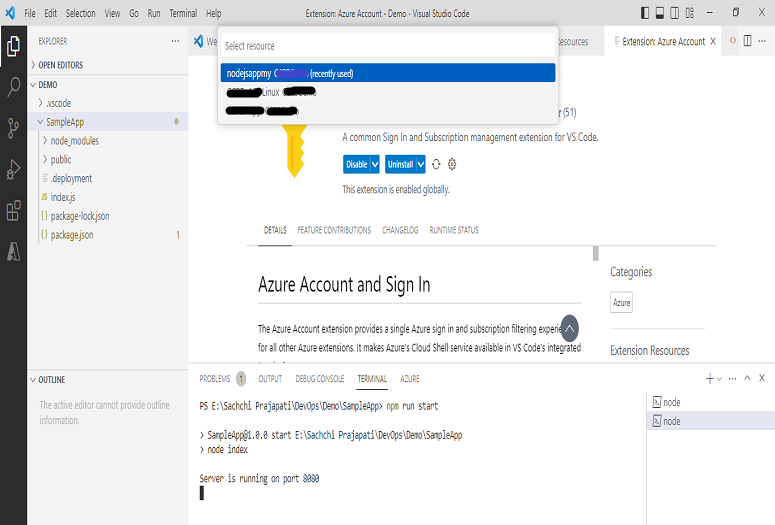Switch to FEATURE CONTRIBUTIONS tab

(x=334, y=230)
